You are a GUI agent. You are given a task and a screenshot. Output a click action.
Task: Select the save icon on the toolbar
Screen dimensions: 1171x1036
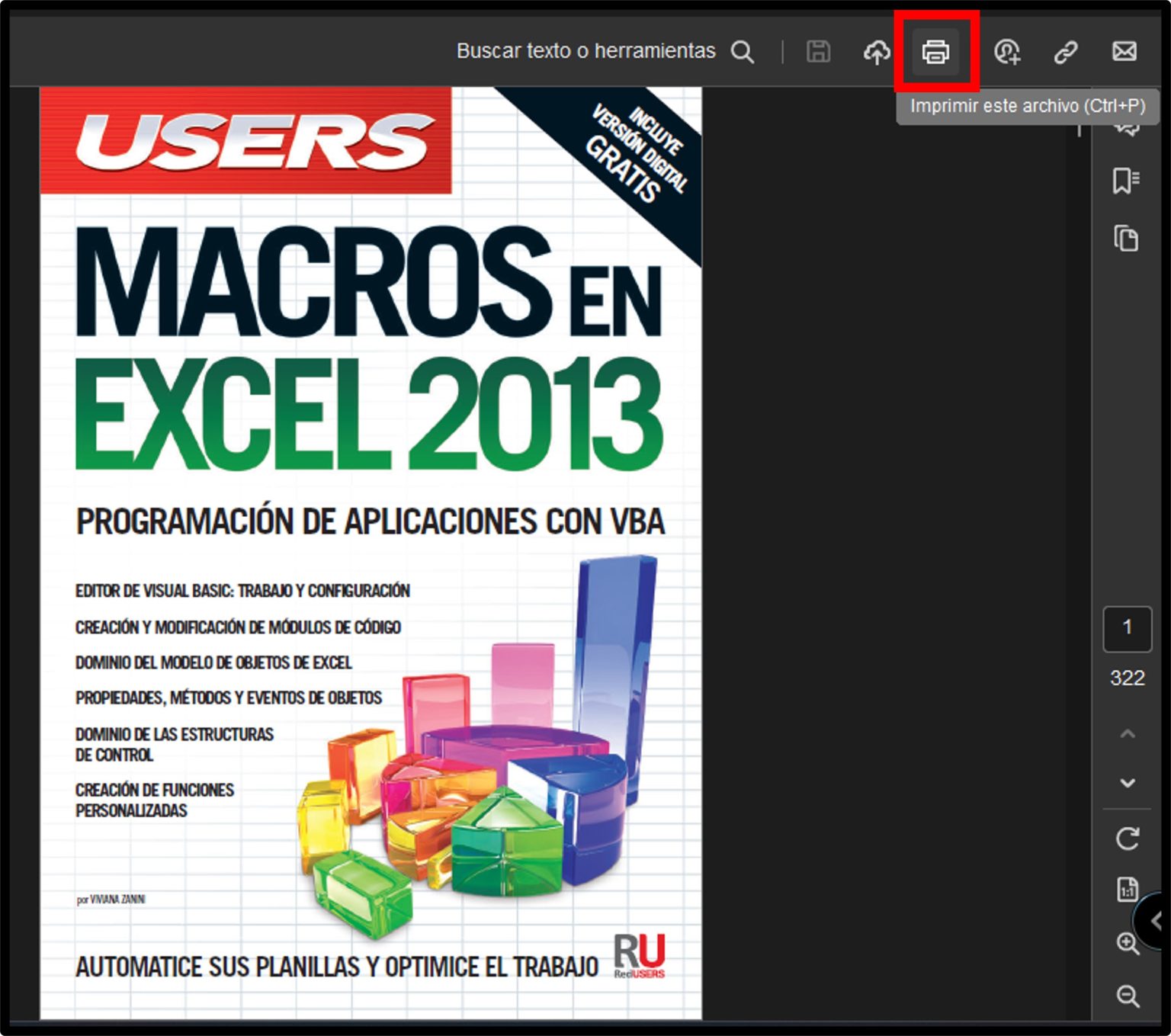point(817,52)
